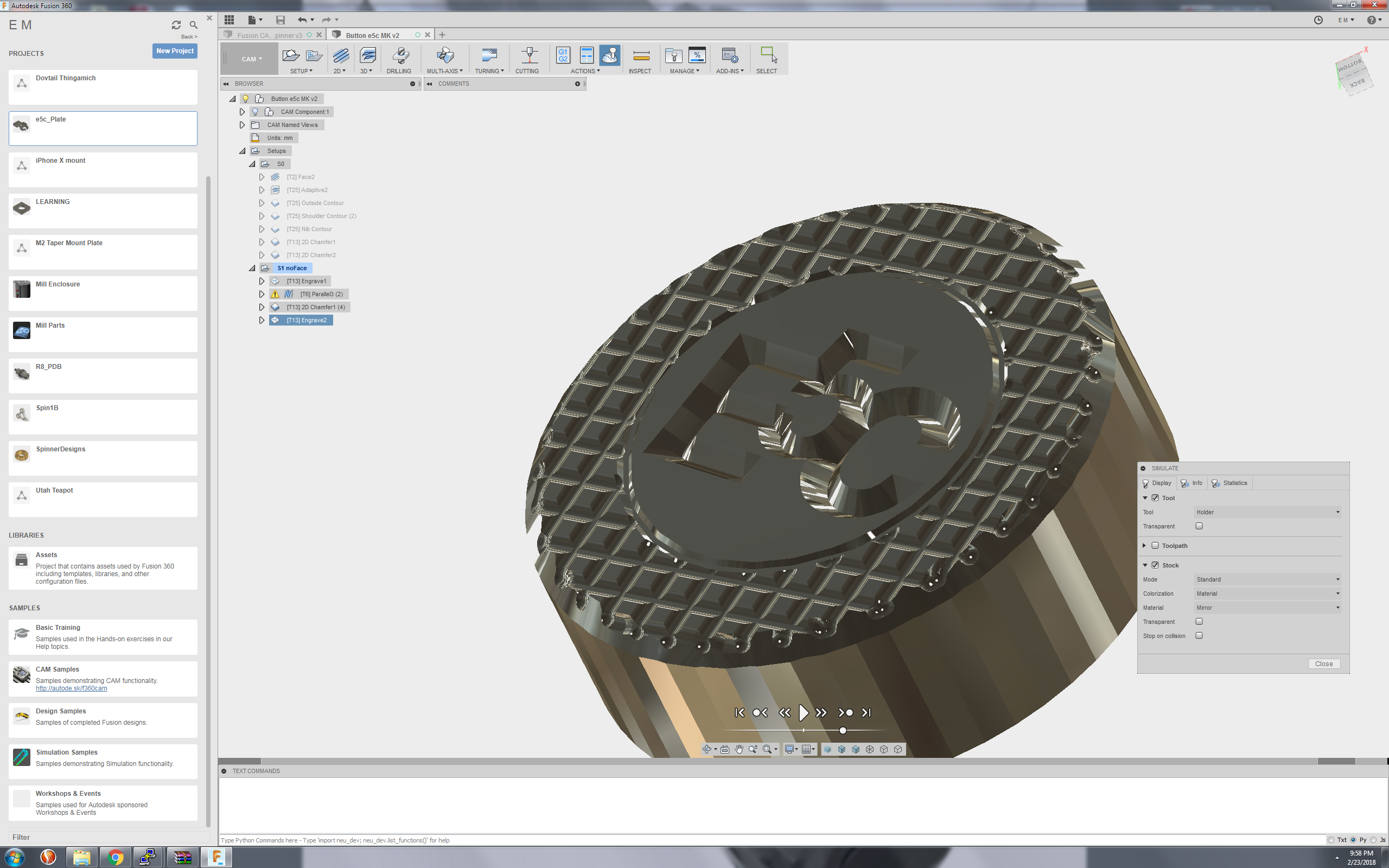Enable Transparent checkbox under Tool
This screenshot has height=868, width=1389.
1199,526
